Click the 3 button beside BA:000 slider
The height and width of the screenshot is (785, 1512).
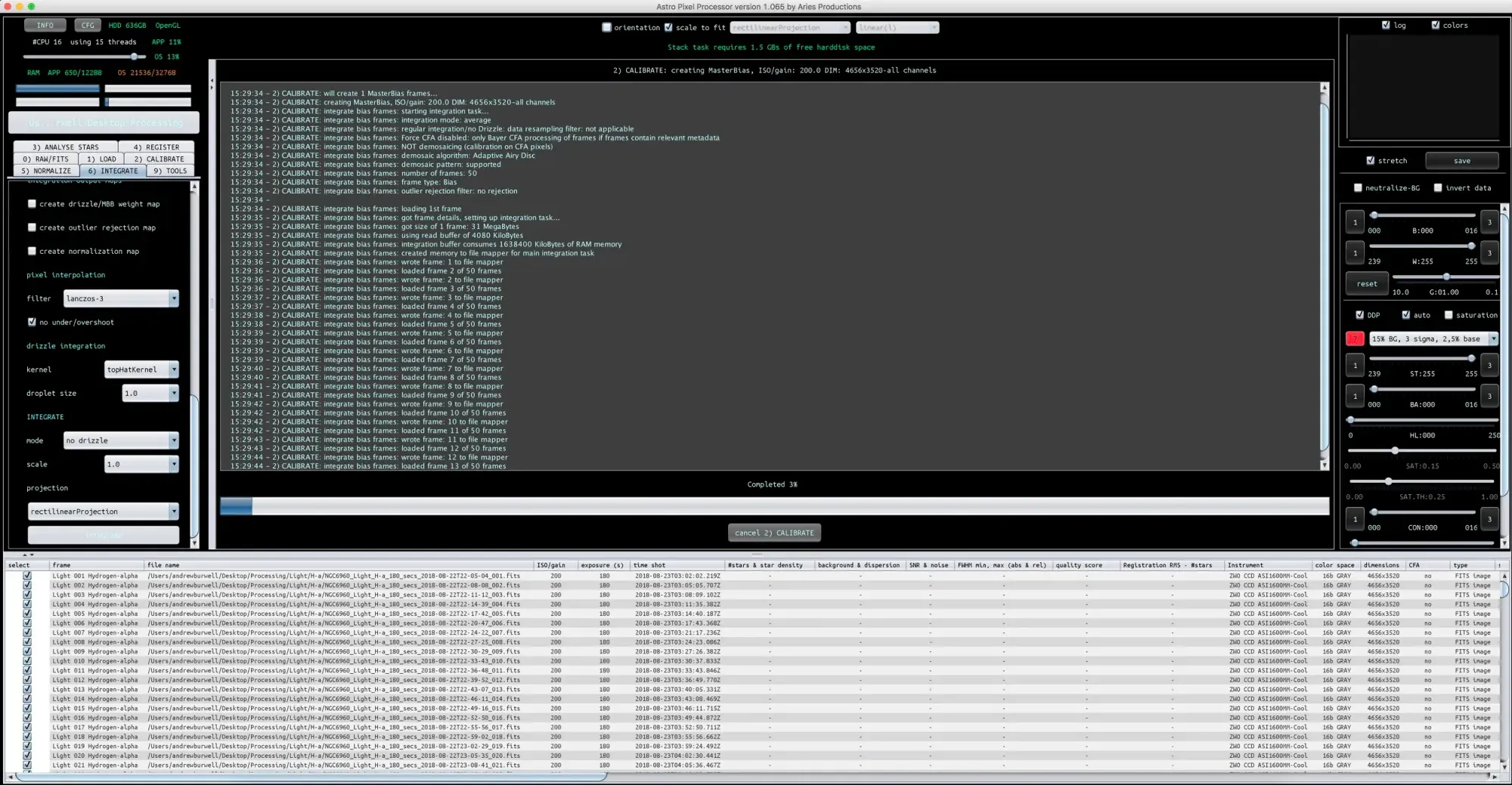tap(1489, 396)
